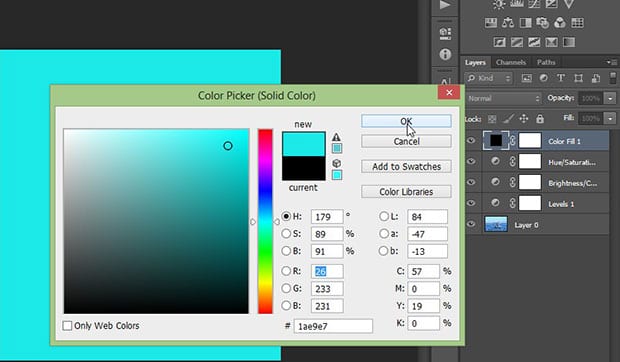
Task: Lock transparent pixels in Layers panel
Action: pyautogui.click(x=492, y=119)
